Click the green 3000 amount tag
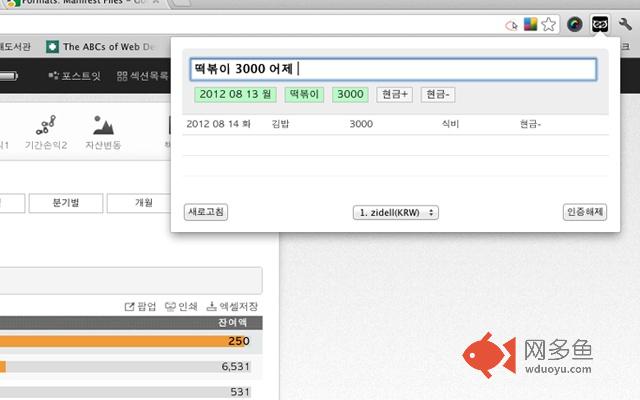This screenshot has width=640, height=400. 350,94
